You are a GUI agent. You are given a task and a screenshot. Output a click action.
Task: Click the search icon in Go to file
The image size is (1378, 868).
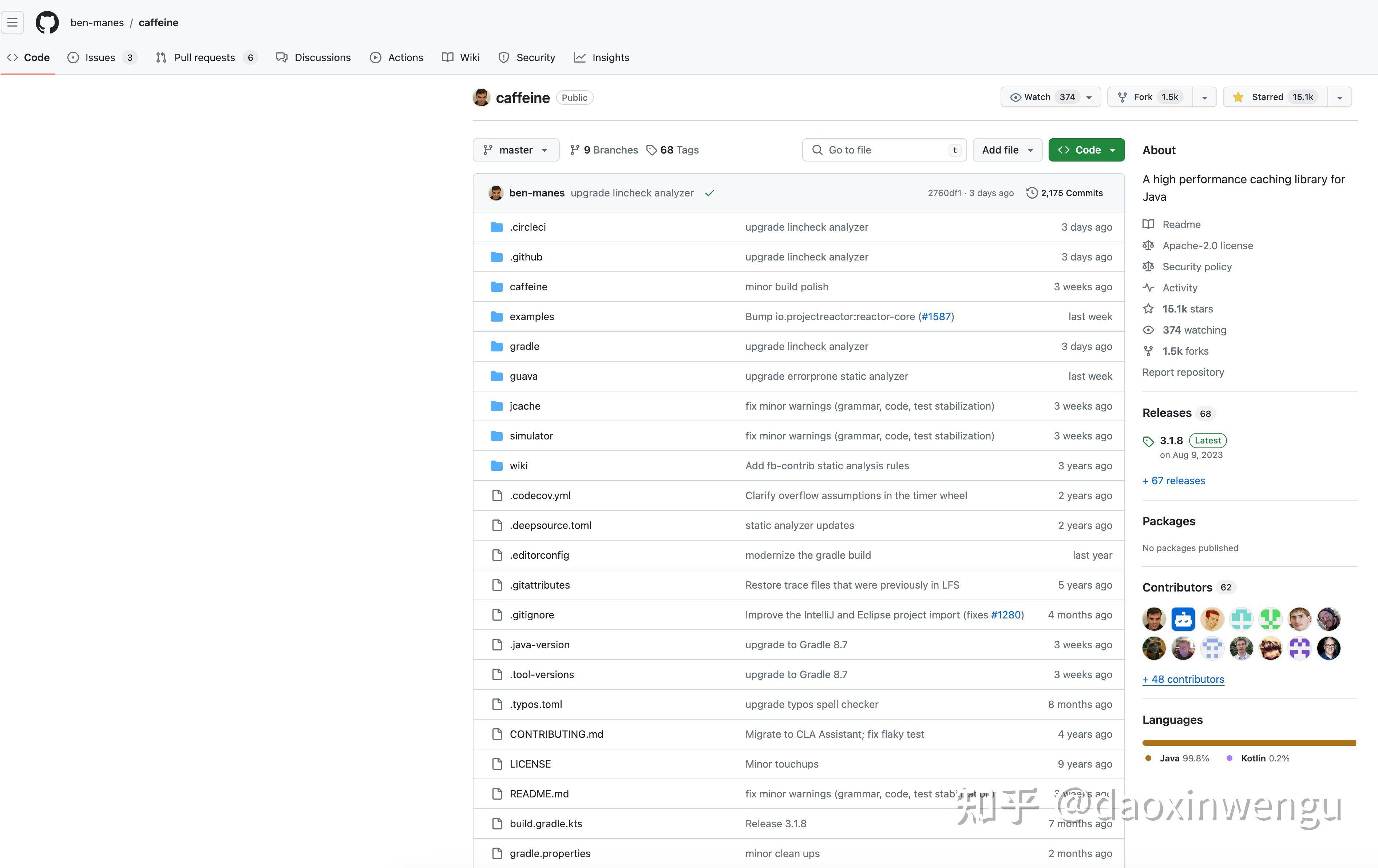coord(817,150)
